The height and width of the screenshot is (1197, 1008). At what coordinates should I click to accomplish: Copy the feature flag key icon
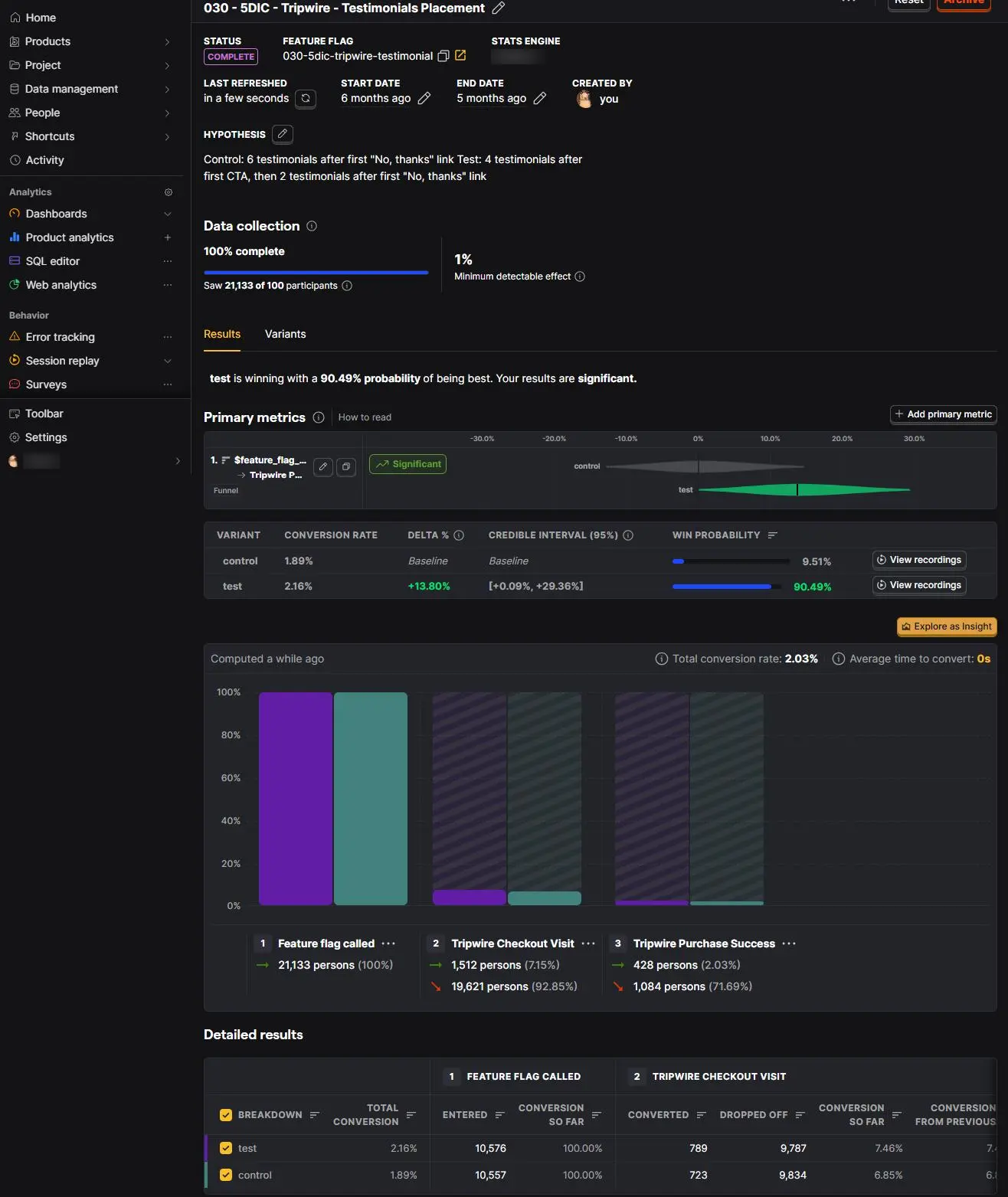click(443, 56)
